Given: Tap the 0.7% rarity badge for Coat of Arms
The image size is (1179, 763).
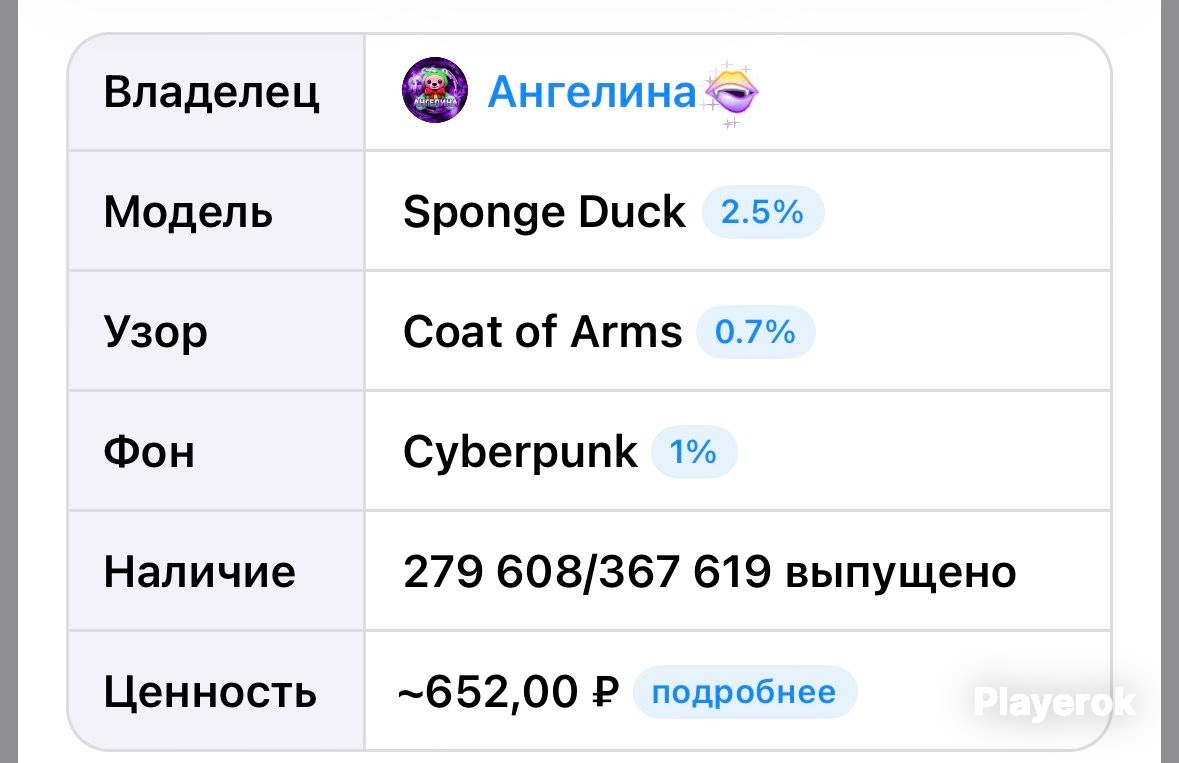Looking at the screenshot, I should (x=755, y=332).
